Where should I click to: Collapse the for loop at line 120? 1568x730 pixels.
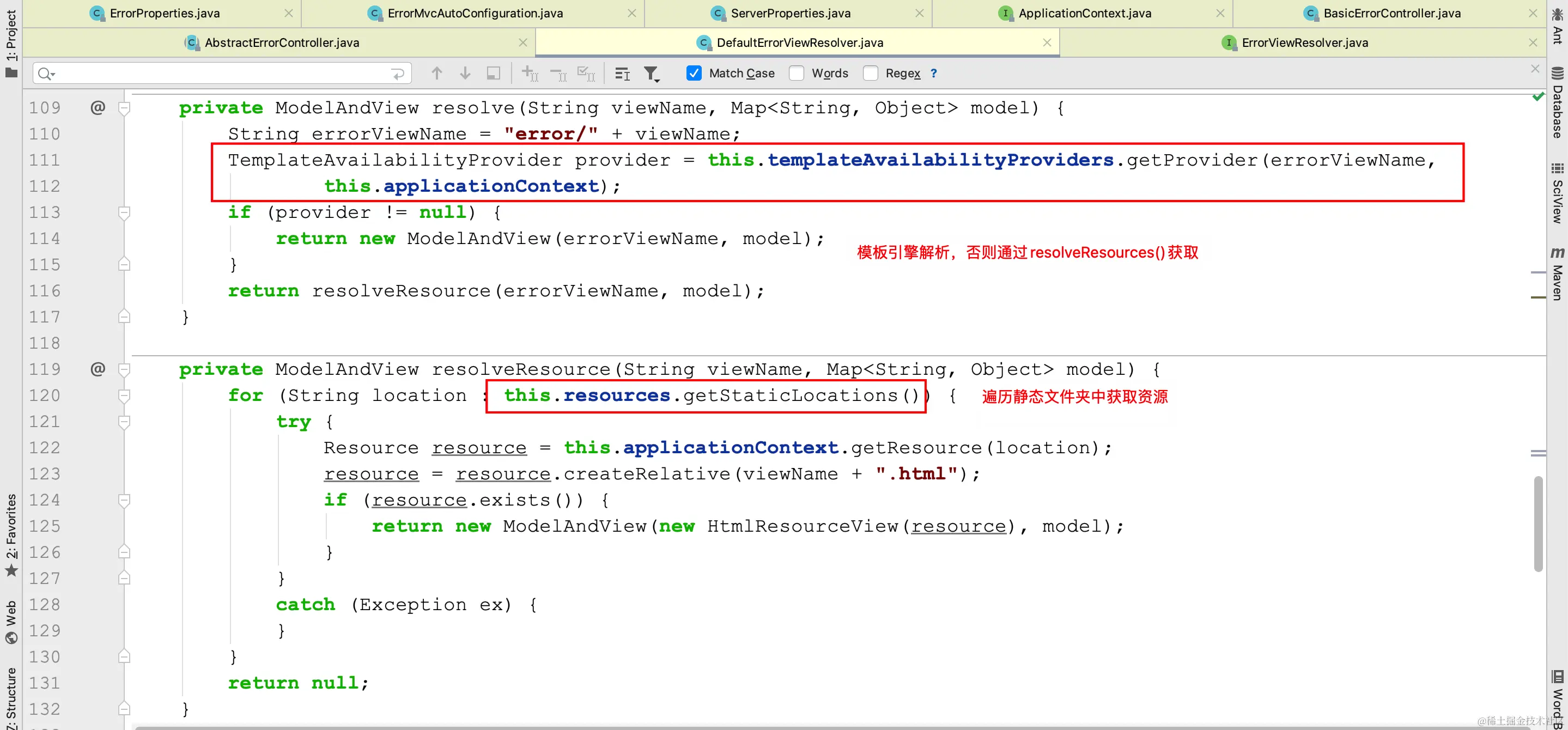coord(124,396)
